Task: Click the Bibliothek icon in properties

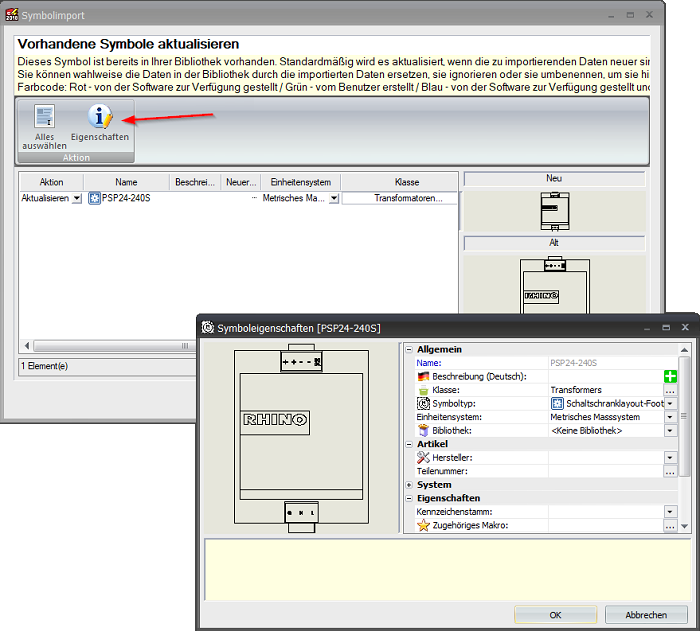Action: pos(423,430)
